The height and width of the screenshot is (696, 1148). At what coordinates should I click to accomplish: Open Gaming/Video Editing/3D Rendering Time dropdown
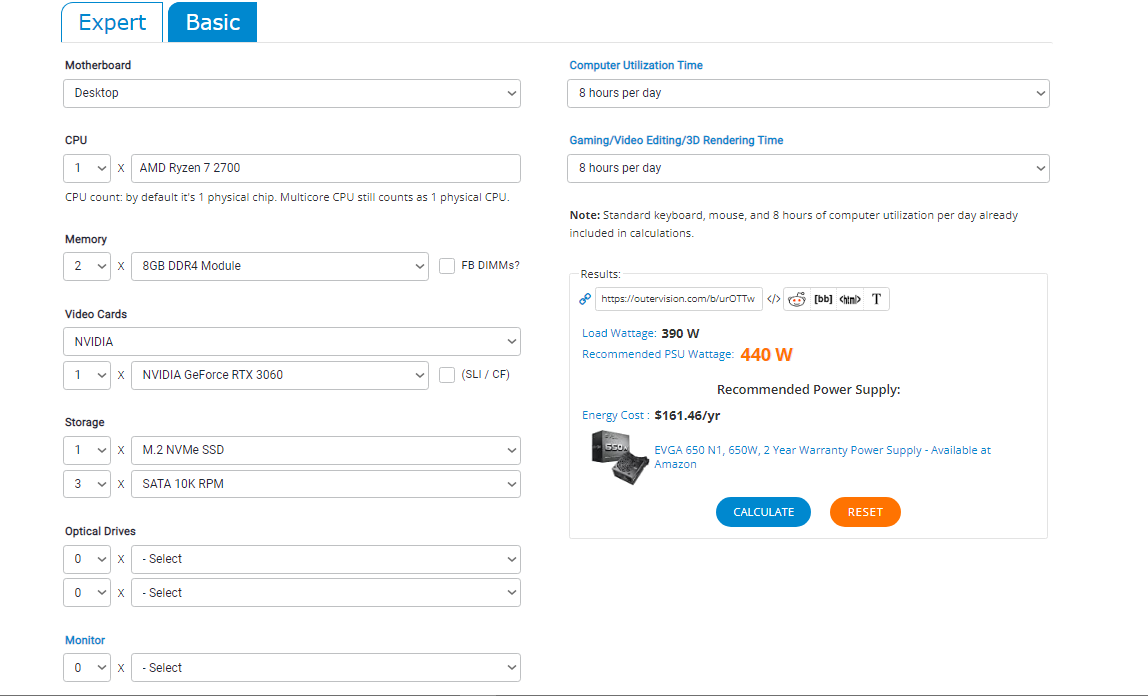(808, 168)
